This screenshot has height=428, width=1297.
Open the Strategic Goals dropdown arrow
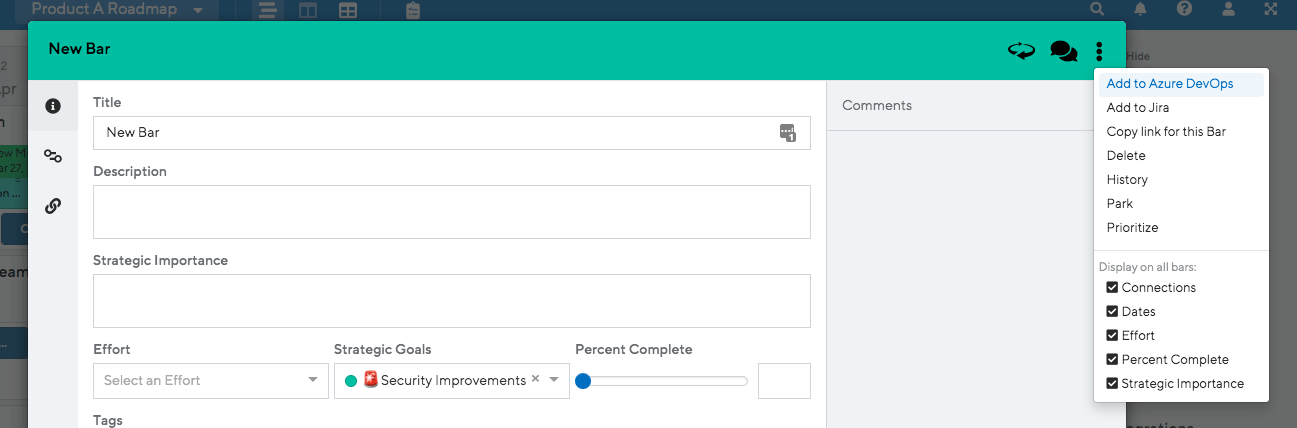point(554,380)
